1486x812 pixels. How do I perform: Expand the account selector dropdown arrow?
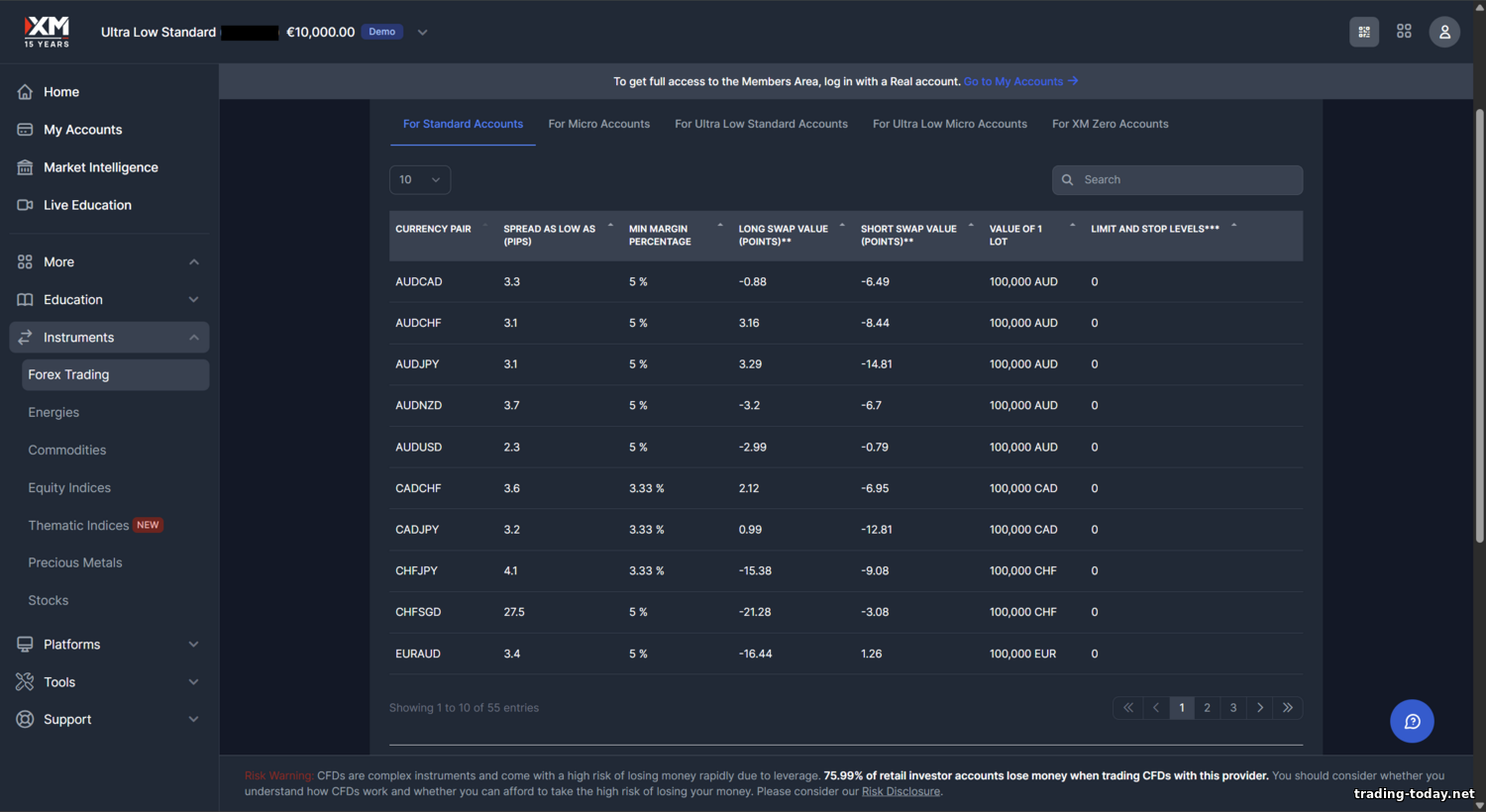pyautogui.click(x=422, y=33)
